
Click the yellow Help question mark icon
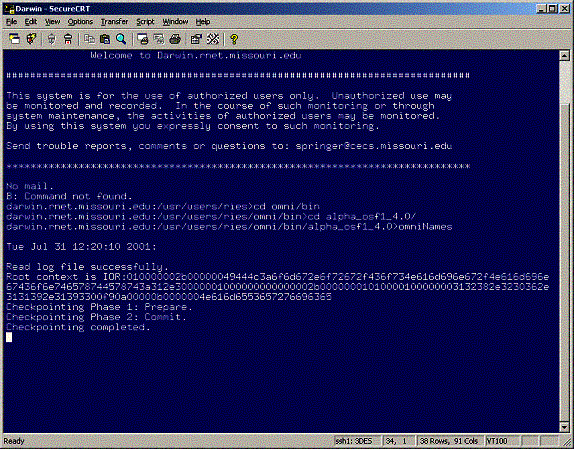(x=234, y=39)
